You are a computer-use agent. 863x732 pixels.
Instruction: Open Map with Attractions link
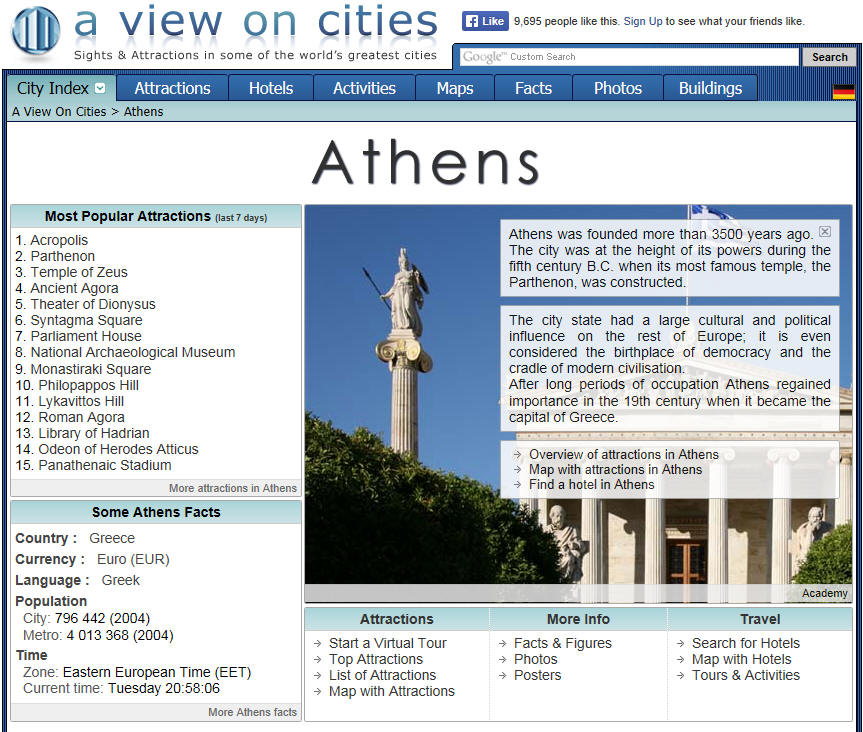(392, 691)
